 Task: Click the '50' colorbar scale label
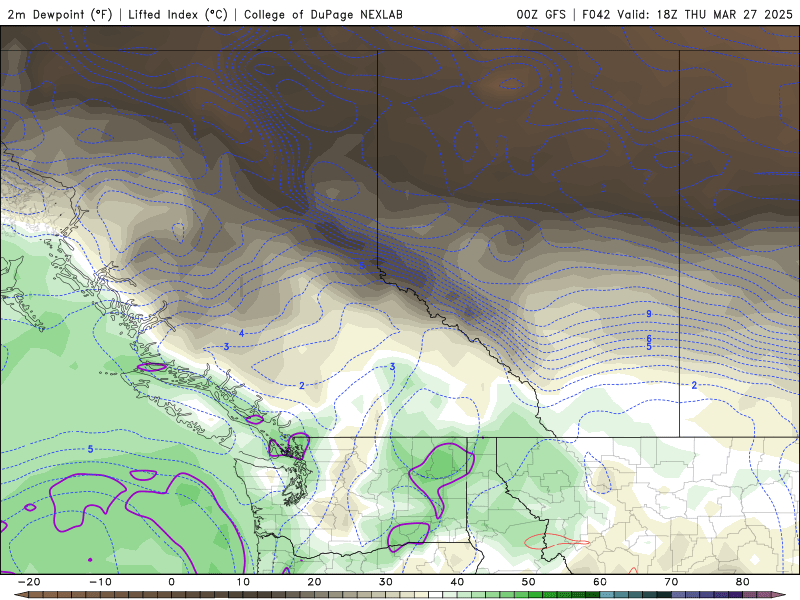529,582
